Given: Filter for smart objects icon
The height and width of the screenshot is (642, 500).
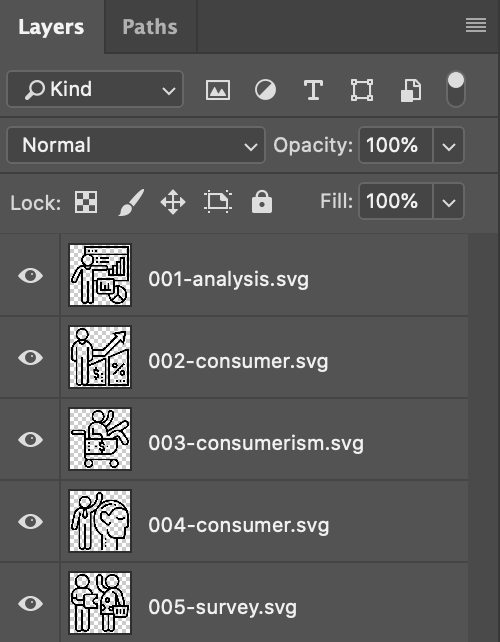Looking at the screenshot, I should pos(411,90).
